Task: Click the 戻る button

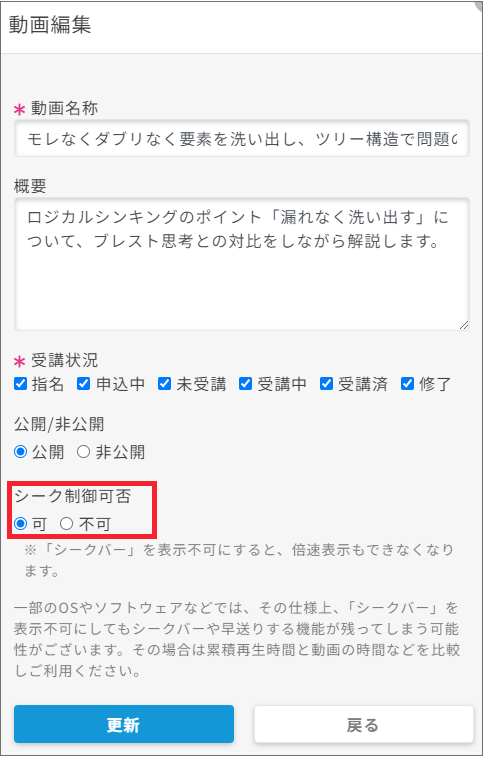Action: click(364, 725)
